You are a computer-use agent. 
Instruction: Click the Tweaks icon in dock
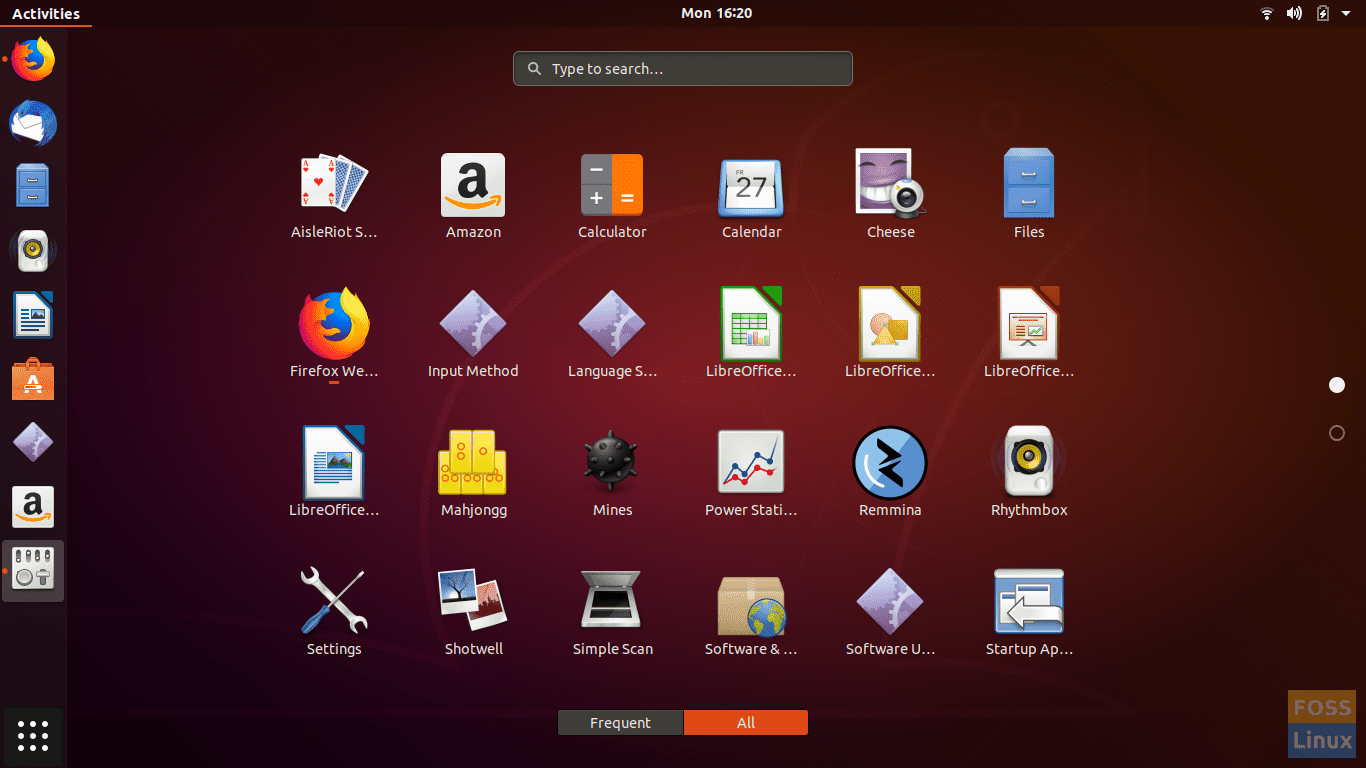pyautogui.click(x=33, y=571)
